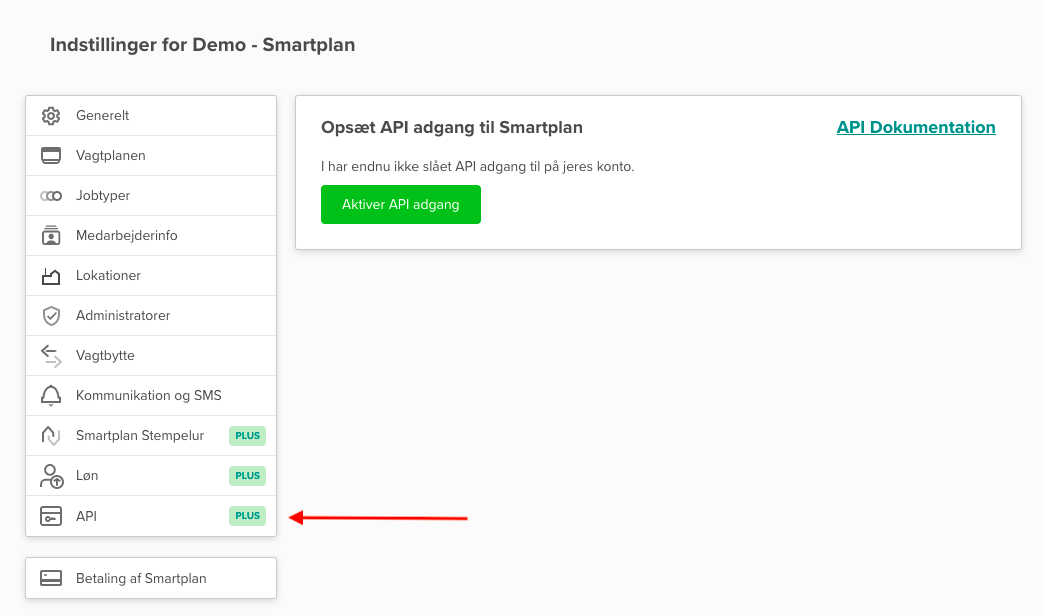Click the Administratorer shield icon
Screen dimensions: 1044x616
pos(51,316)
